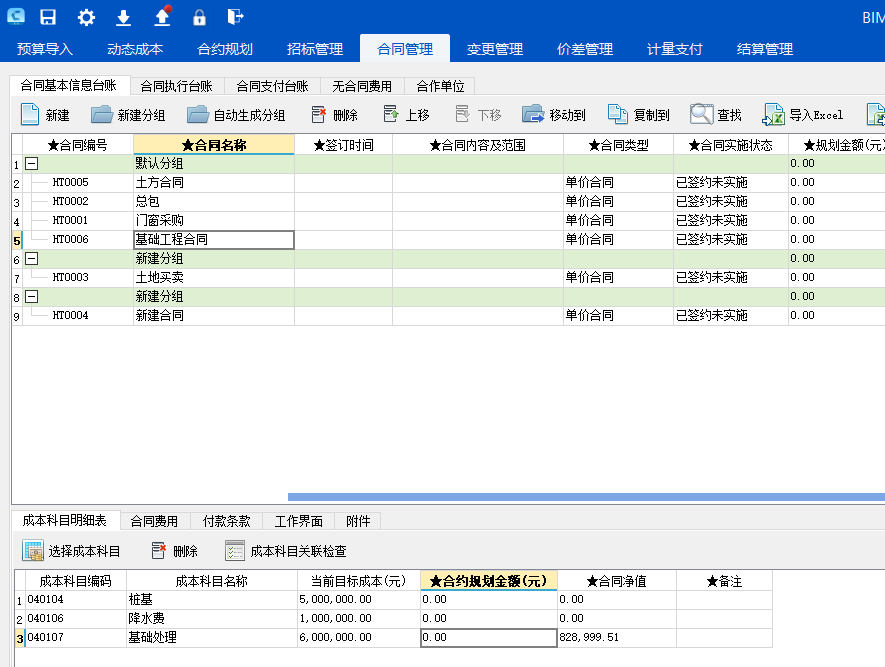Click the 自动生成分组 folder icon
The width and height of the screenshot is (885, 667).
click(x=198, y=115)
